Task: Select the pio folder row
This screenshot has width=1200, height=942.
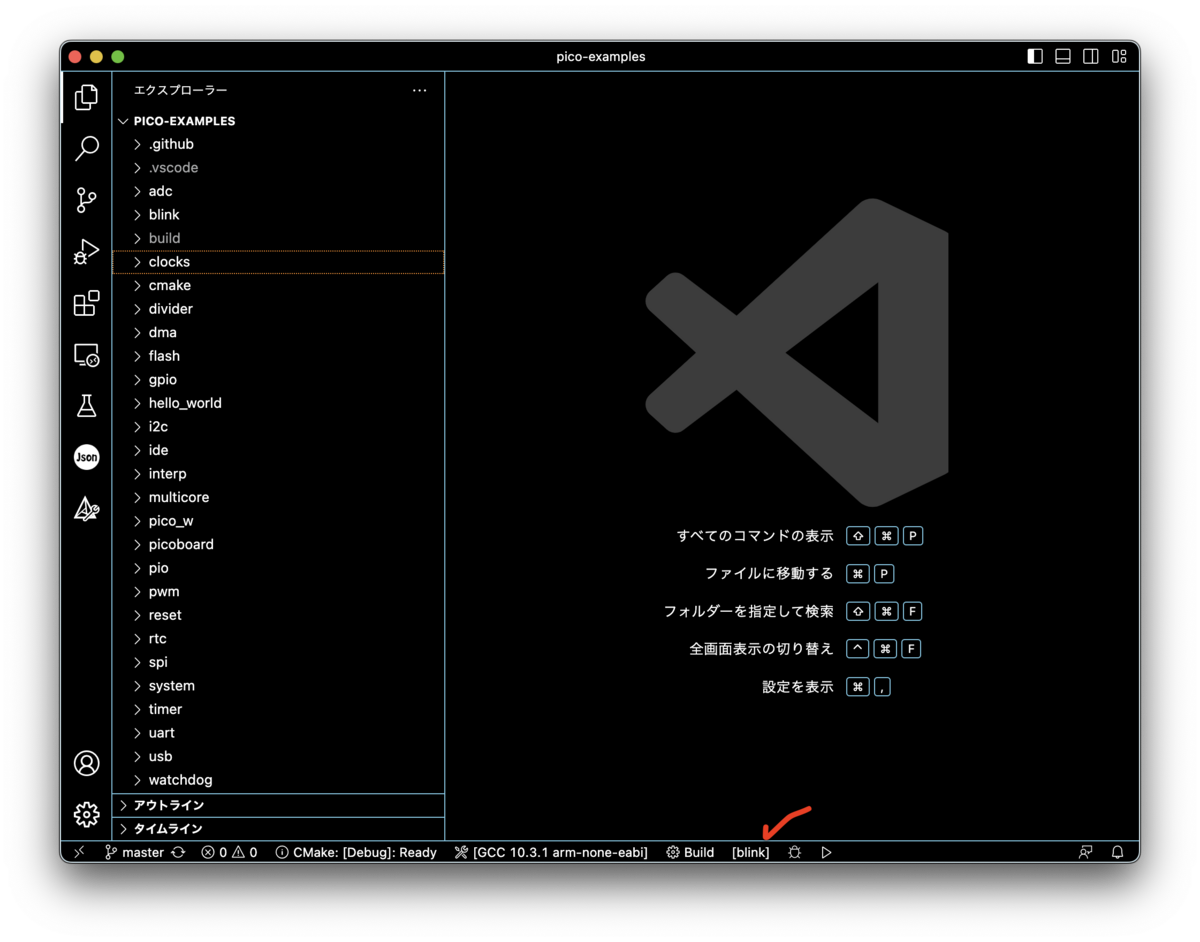Action: tap(278, 568)
